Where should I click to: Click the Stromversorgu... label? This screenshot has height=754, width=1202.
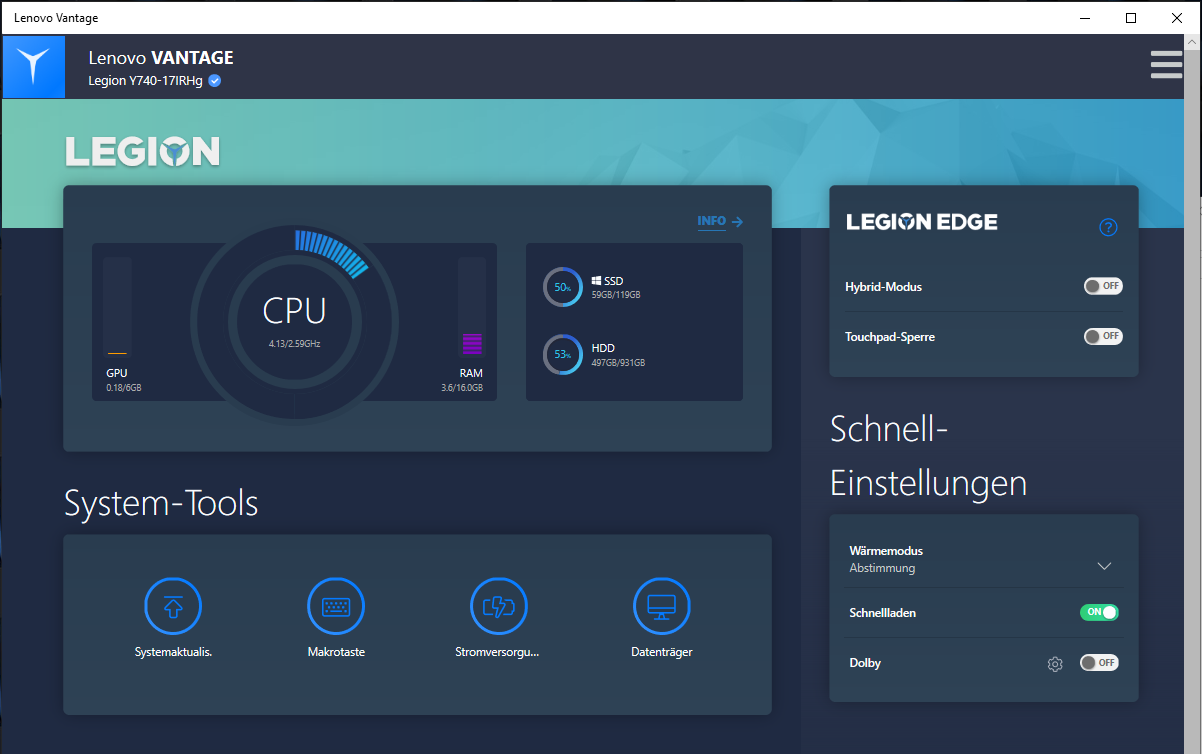pyautogui.click(x=497, y=652)
